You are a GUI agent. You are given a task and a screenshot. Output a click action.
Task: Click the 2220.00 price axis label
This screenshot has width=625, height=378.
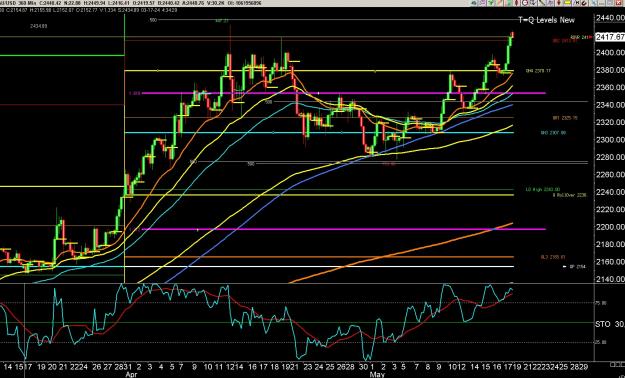(x=610, y=209)
